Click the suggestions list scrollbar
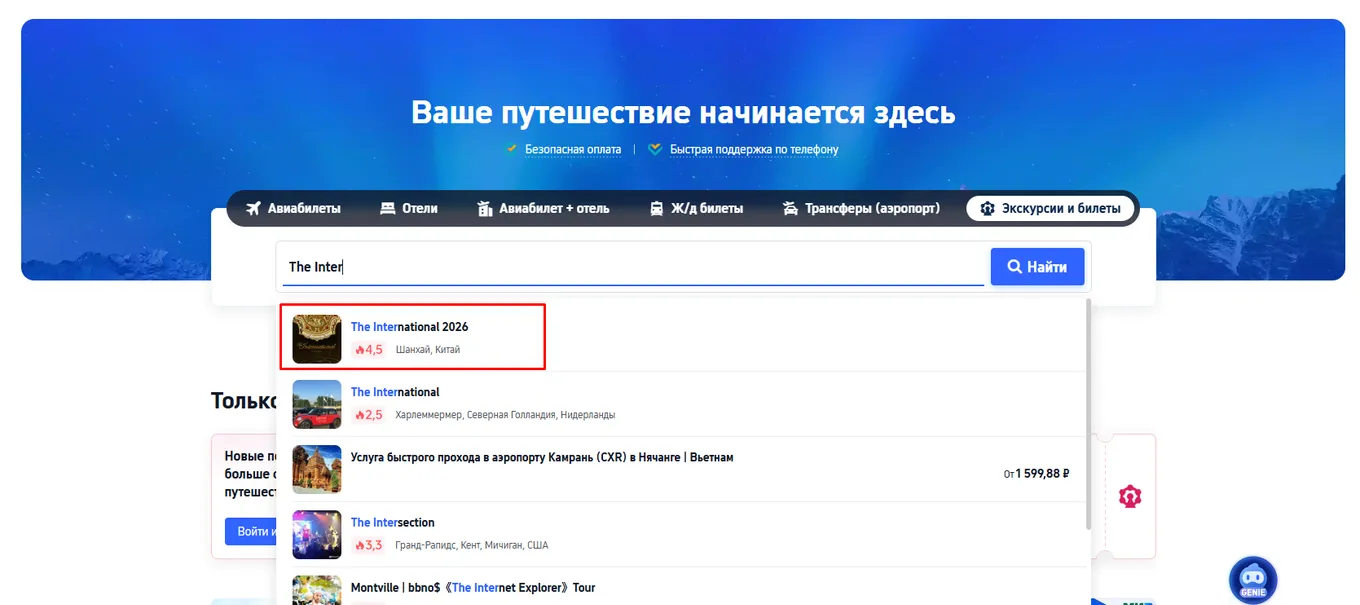 [1088, 415]
